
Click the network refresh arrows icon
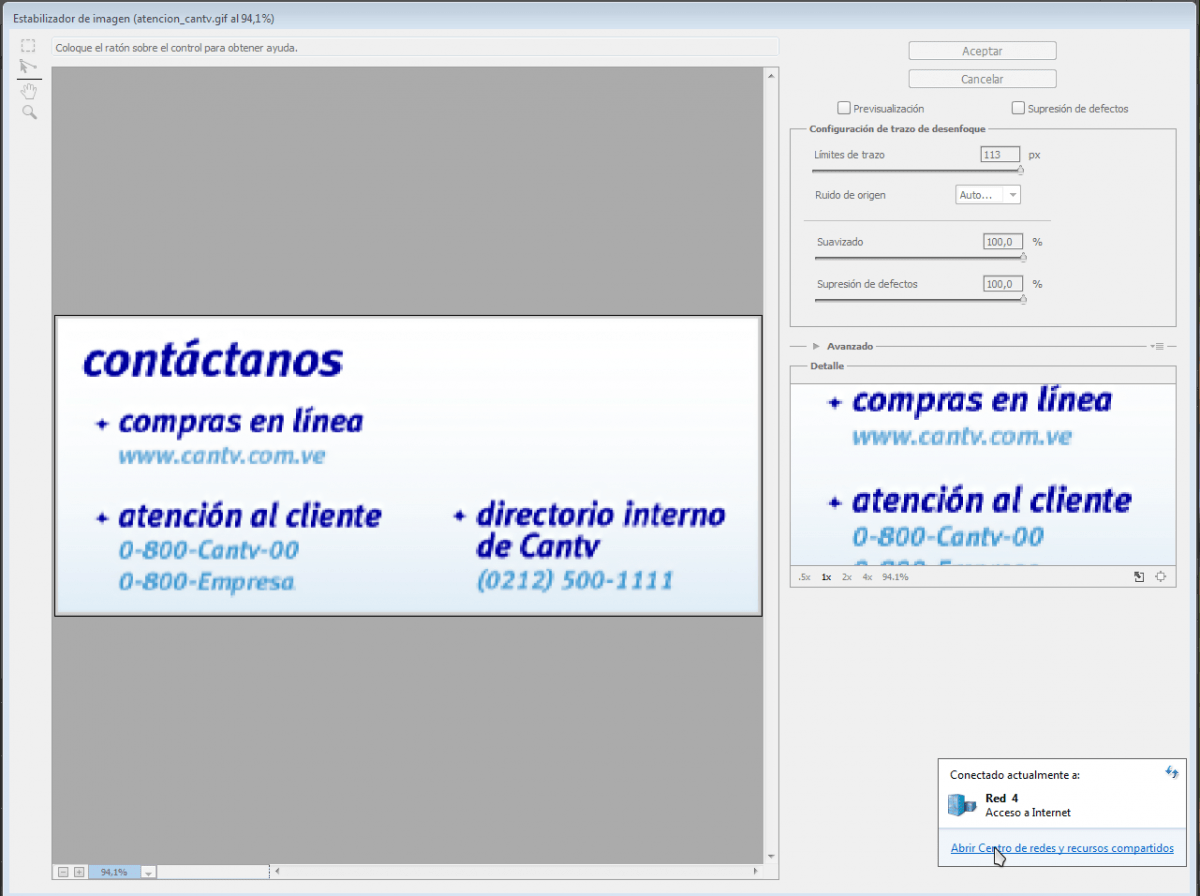(1171, 773)
